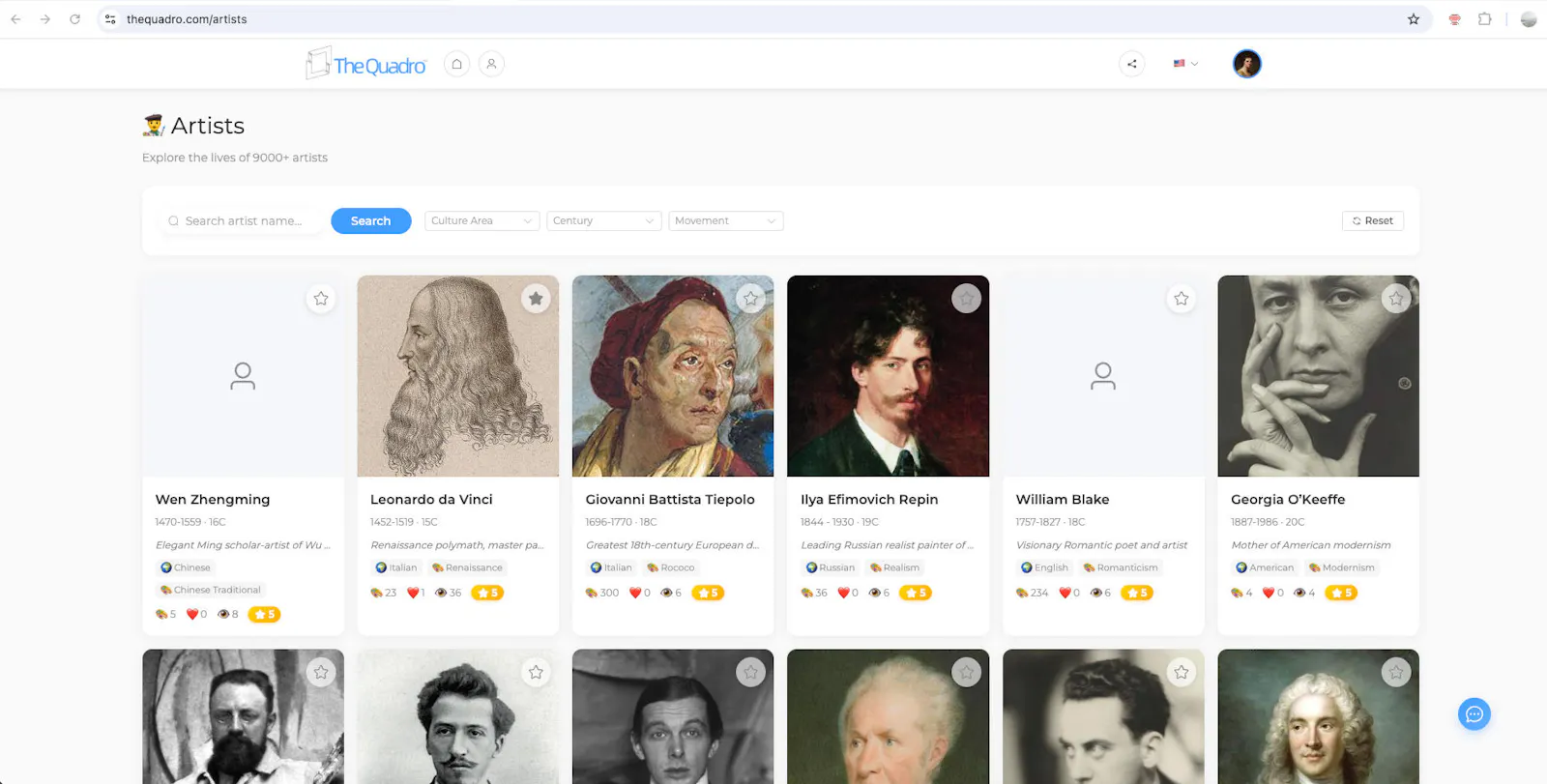The width and height of the screenshot is (1547, 784).
Task: Click William Blake placeholder avatar image
Action: [x=1102, y=376]
